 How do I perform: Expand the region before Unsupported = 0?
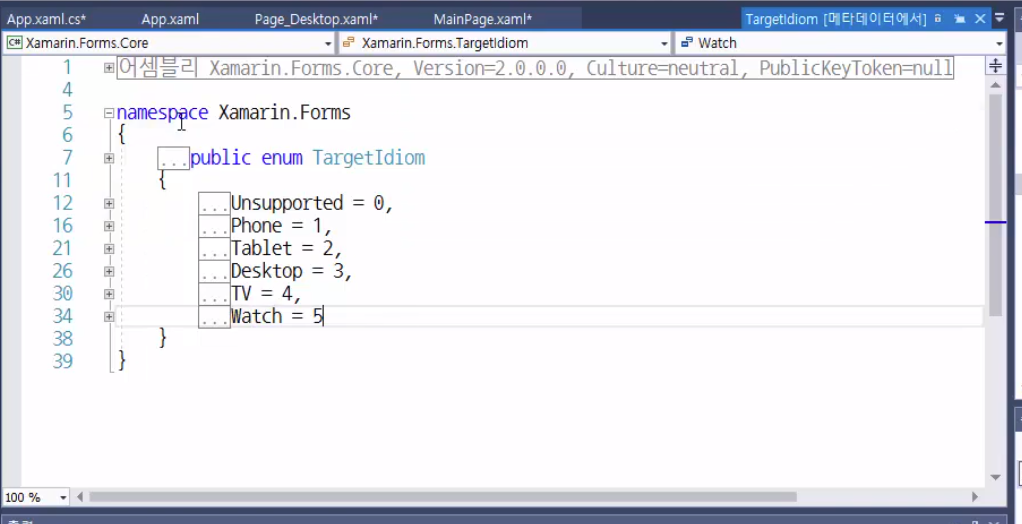coord(109,204)
